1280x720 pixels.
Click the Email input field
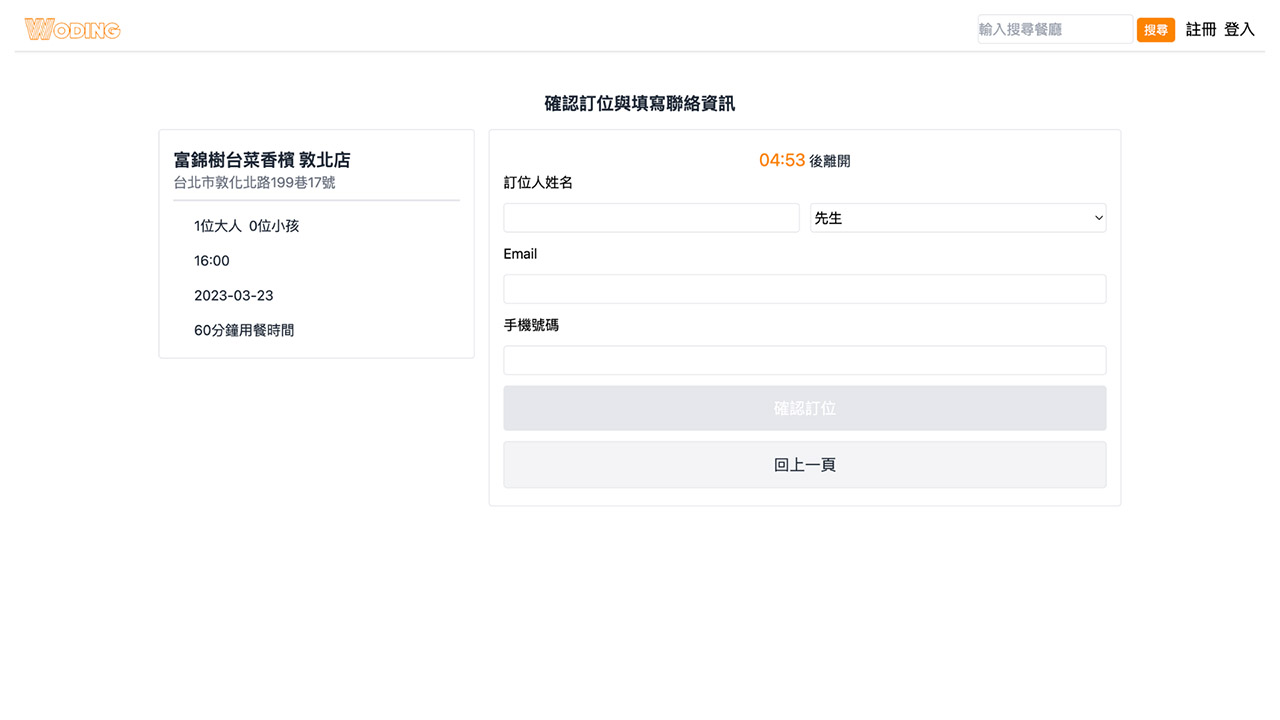(804, 289)
